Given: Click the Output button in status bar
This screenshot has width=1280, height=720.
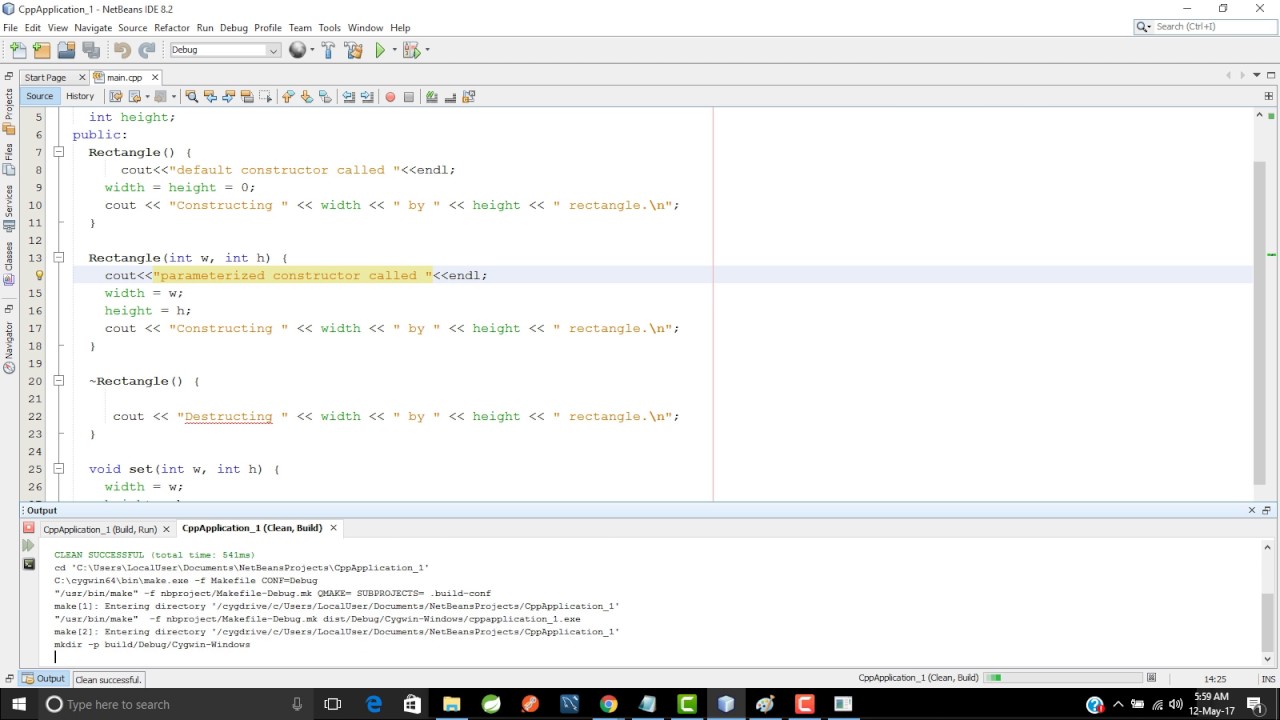Looking at the screenshot, I should 44,679.
